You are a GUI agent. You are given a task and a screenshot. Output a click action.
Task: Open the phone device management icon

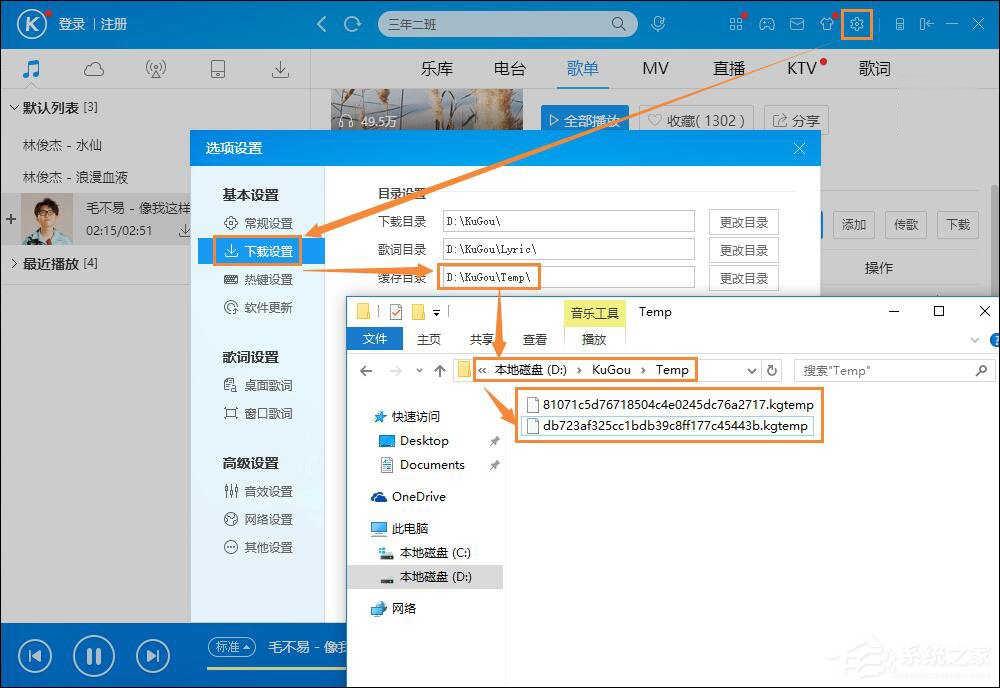(x=220, y=68)
